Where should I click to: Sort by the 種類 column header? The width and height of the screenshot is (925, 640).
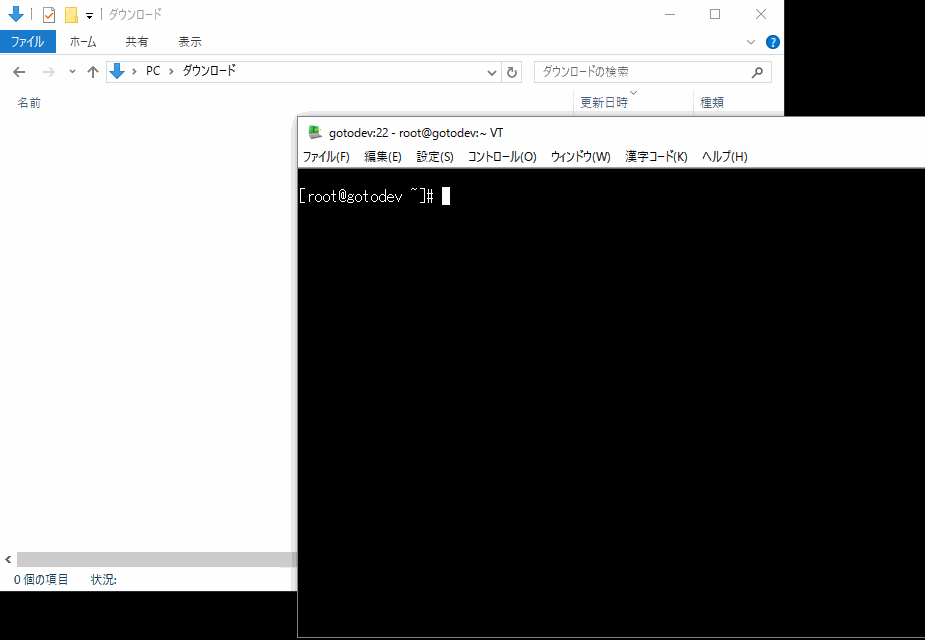tap(712, 103)
